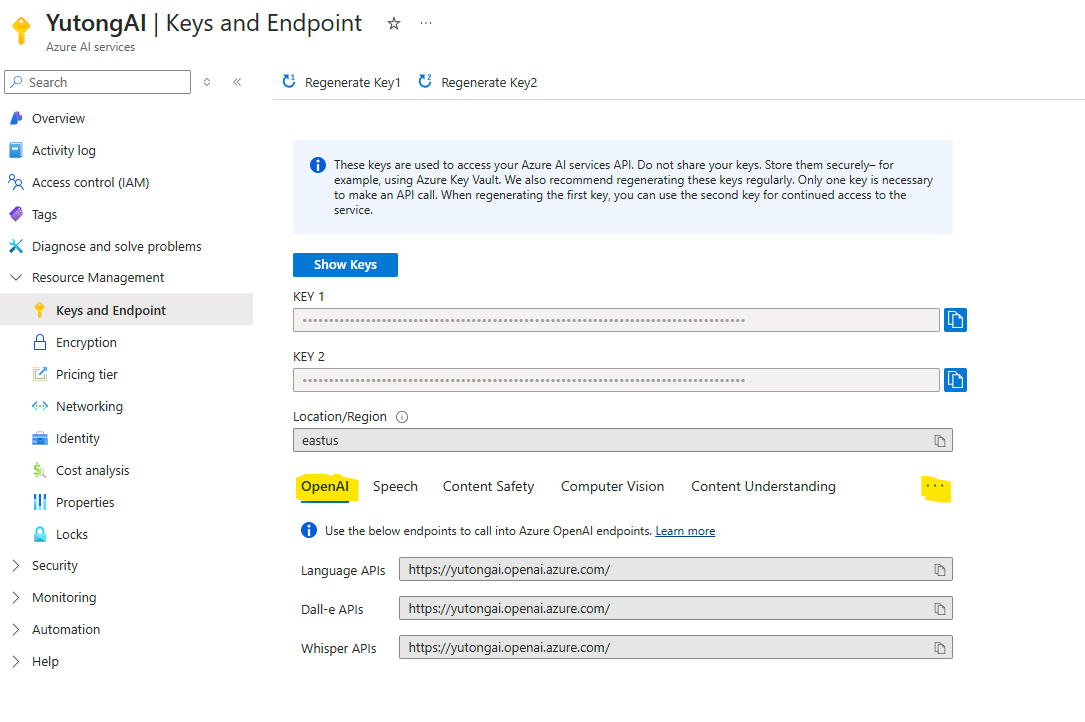Image resolution: width=1085 pixels, height=722 pixels.
Task: Click the large yellow key resource icon
Action: 21,30
